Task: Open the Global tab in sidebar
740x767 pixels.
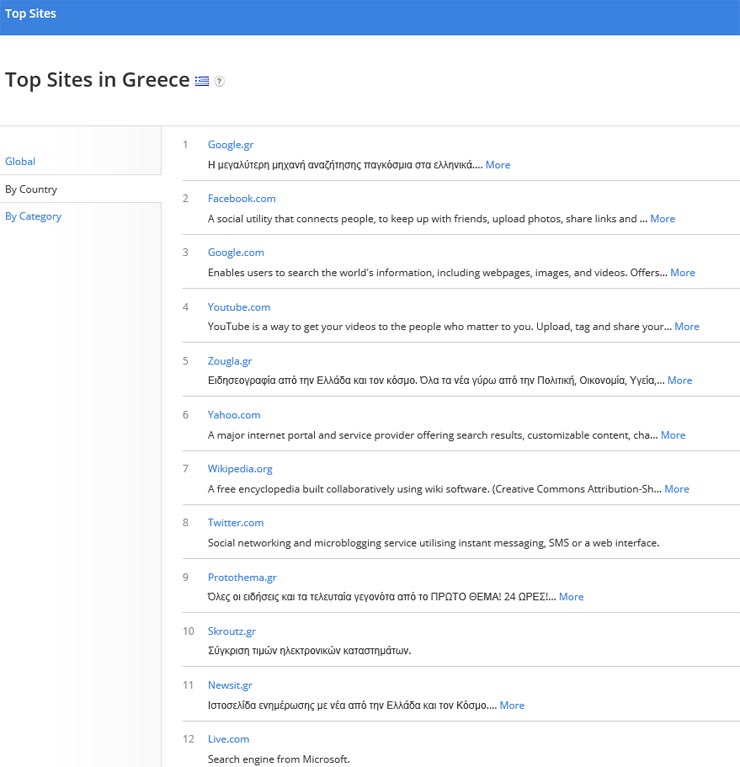Action: click(x=20, y=161)
